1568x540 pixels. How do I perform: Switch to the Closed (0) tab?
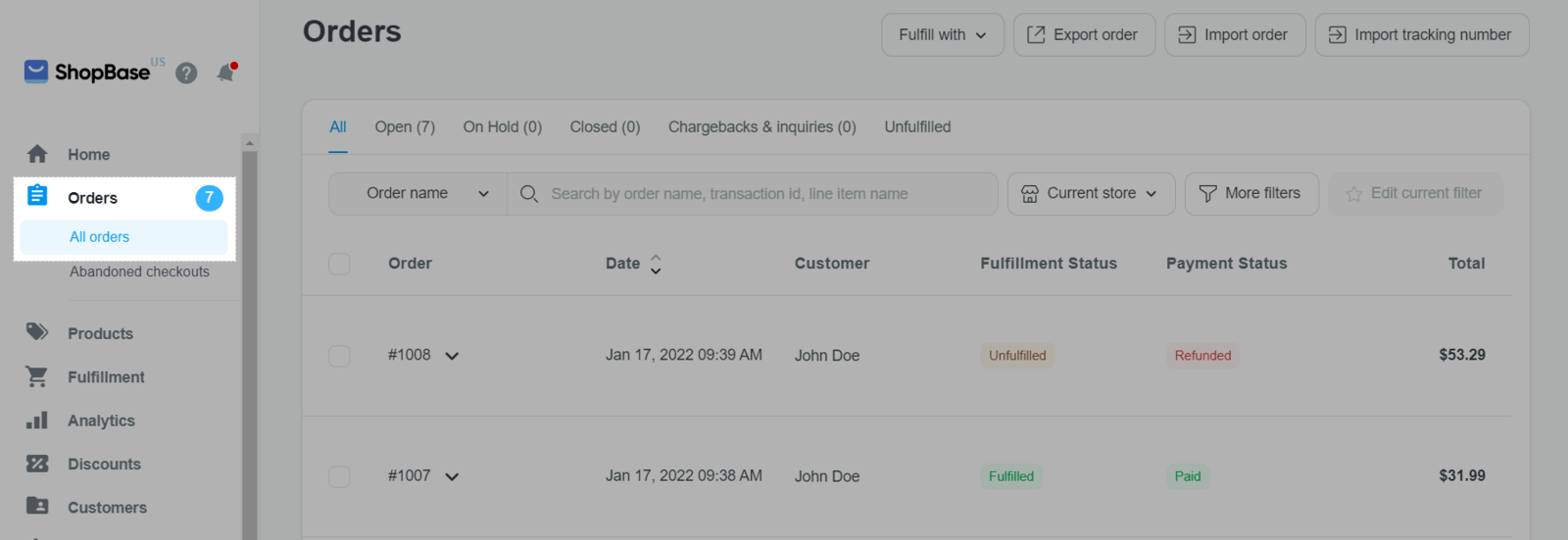point(605,127)
